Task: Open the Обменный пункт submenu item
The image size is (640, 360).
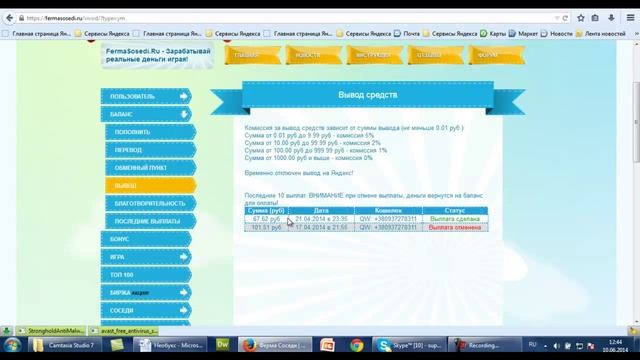Action: tap(151, 168)
